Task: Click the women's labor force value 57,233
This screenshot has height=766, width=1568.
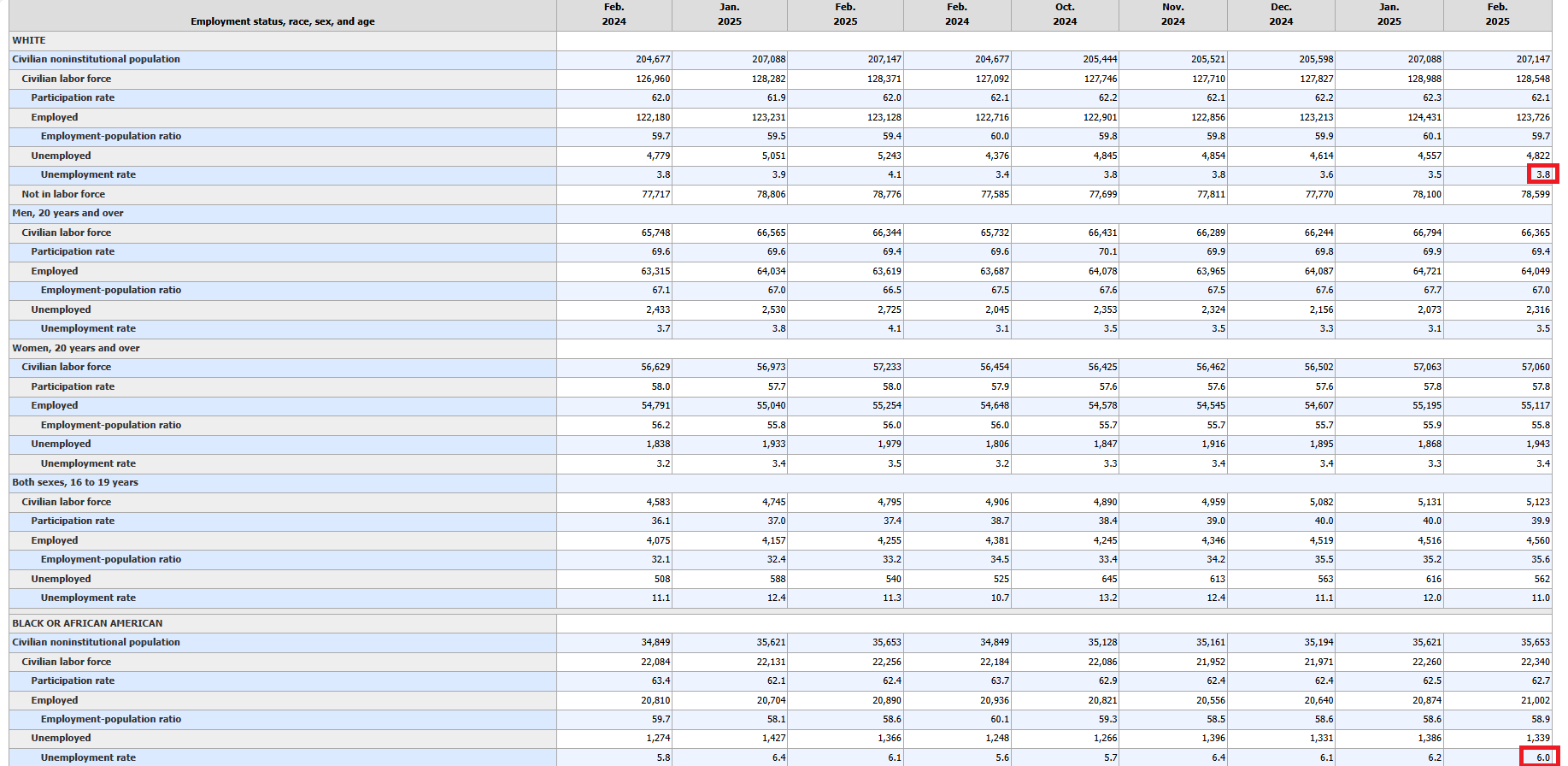Action: (x=887, y=367)
